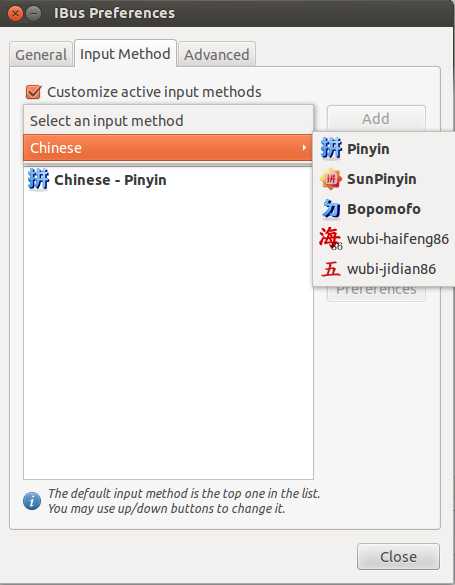Choose the highlighted Chinese menu entry
455x585 pixels.
tap(167, 148)
